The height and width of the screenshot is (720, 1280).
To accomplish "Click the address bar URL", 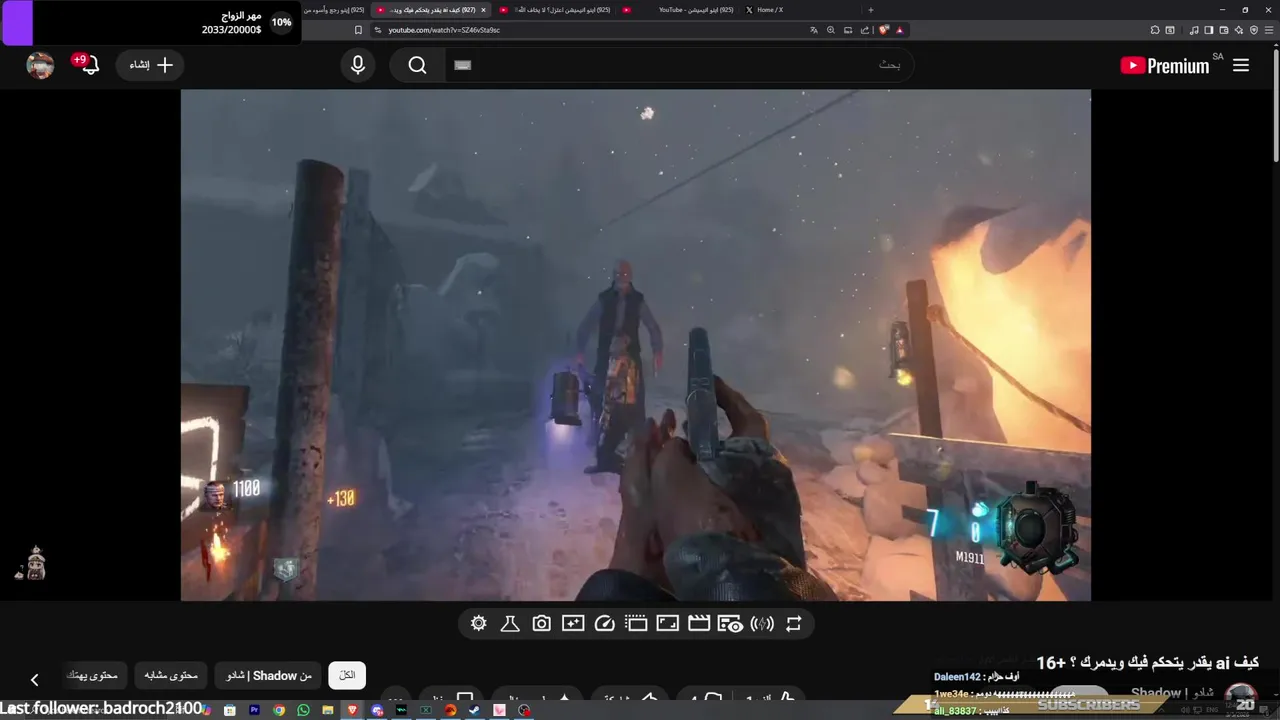I will [444, 30].
